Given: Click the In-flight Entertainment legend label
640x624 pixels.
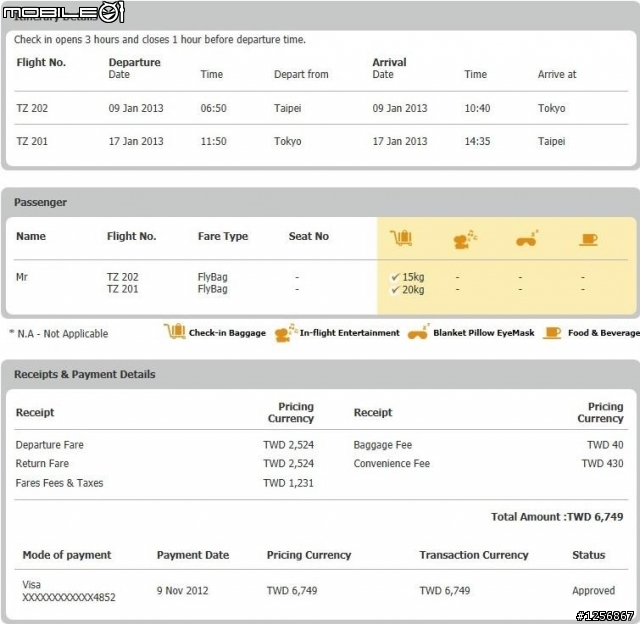Looking at the screenshot, I should click(x=349, y=333).
